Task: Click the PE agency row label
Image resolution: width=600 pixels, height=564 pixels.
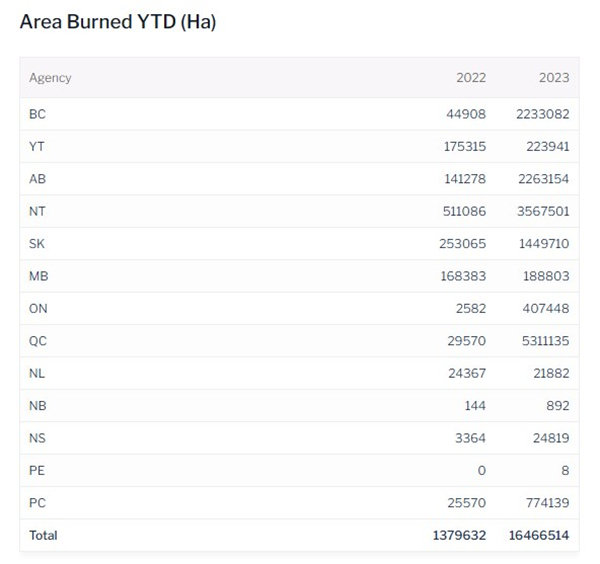Action: [x=37, y=471]
